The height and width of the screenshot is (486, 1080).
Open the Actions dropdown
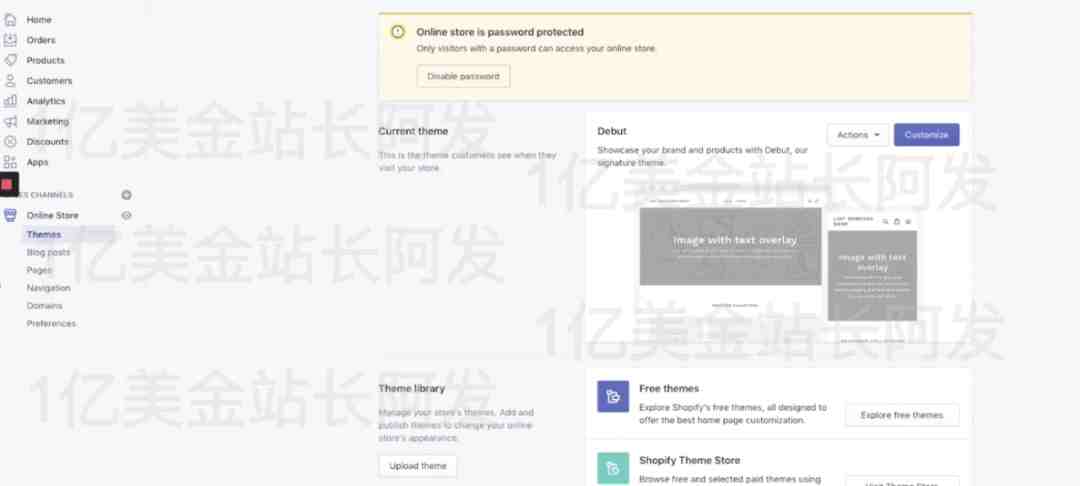(x=858, y=135)
